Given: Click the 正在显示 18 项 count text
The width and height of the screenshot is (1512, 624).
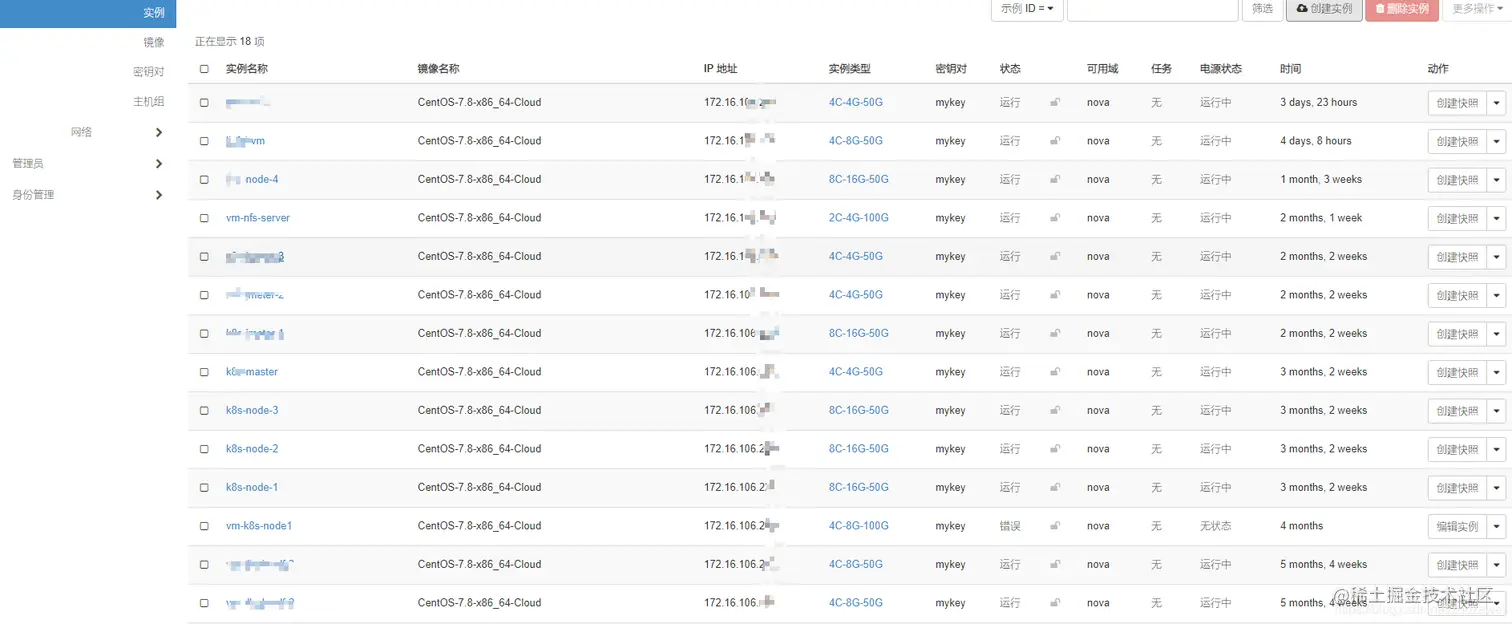Looking at the screenshot, I should [x=230, y=42].
